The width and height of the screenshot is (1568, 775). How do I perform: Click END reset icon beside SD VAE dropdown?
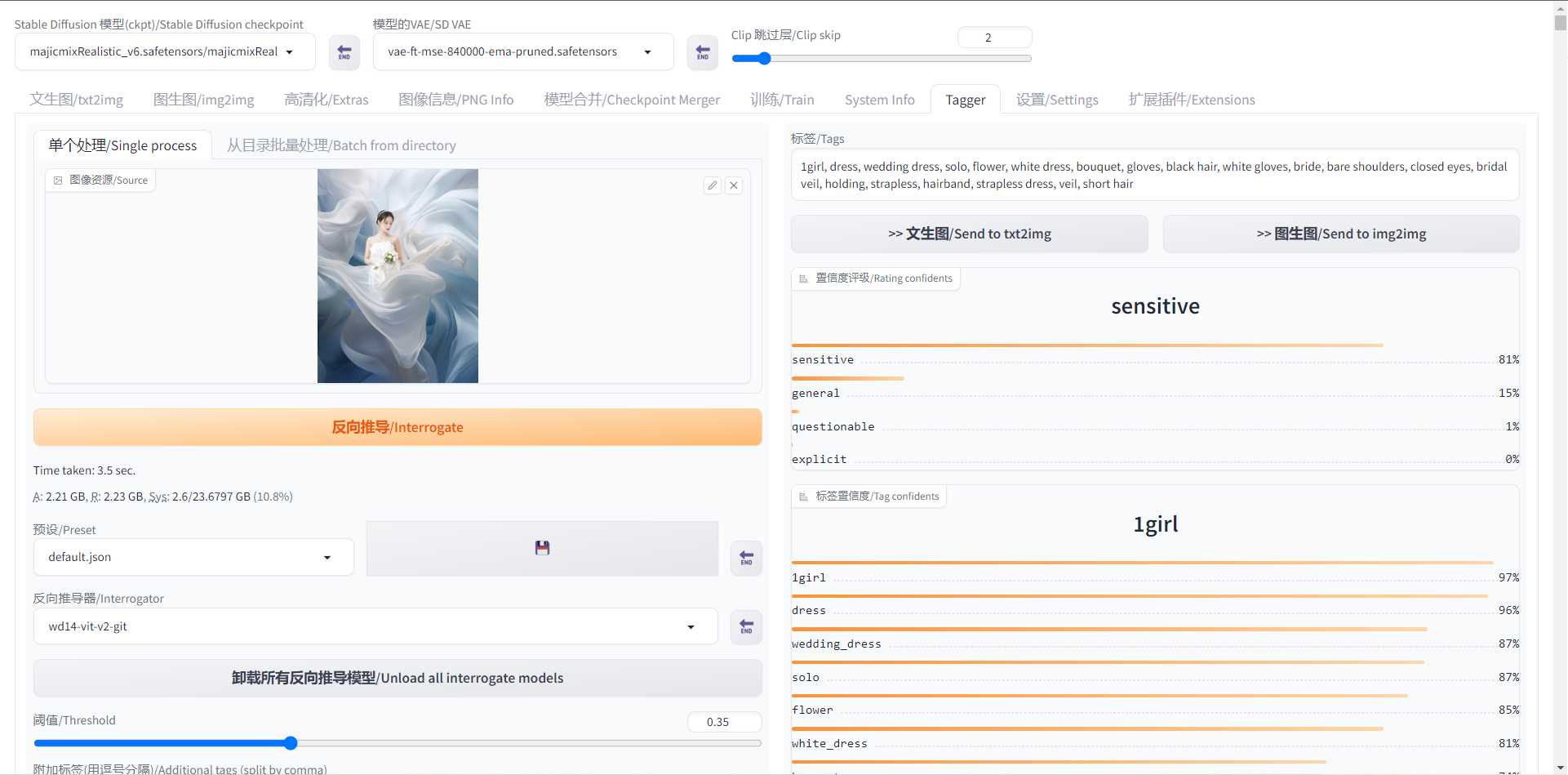pyautogui.click(x=703, y=53)
